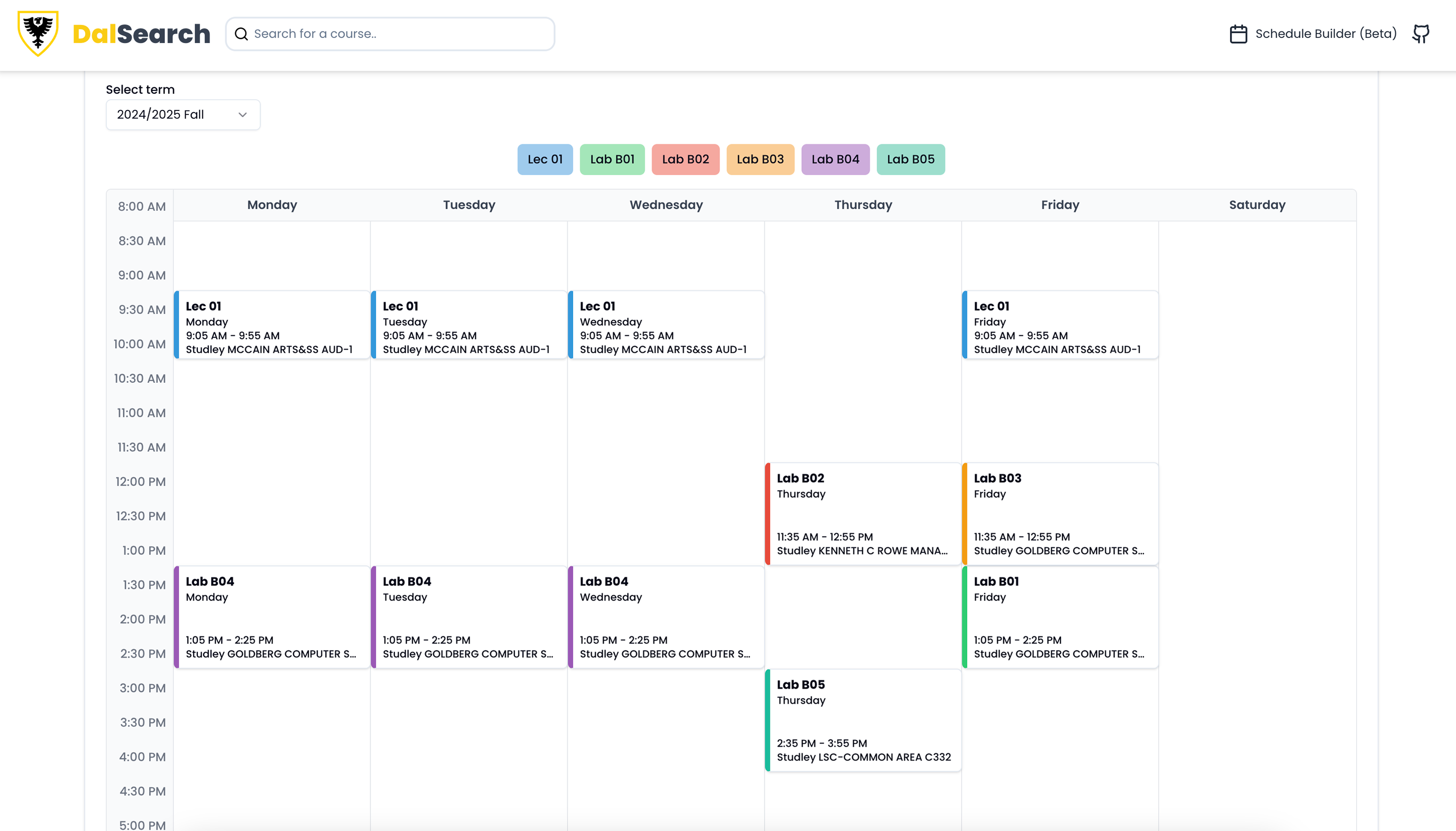Open the Thursday Lab B05 event card
Viewport: 1456px width, 831px height.
coord(863,720)
